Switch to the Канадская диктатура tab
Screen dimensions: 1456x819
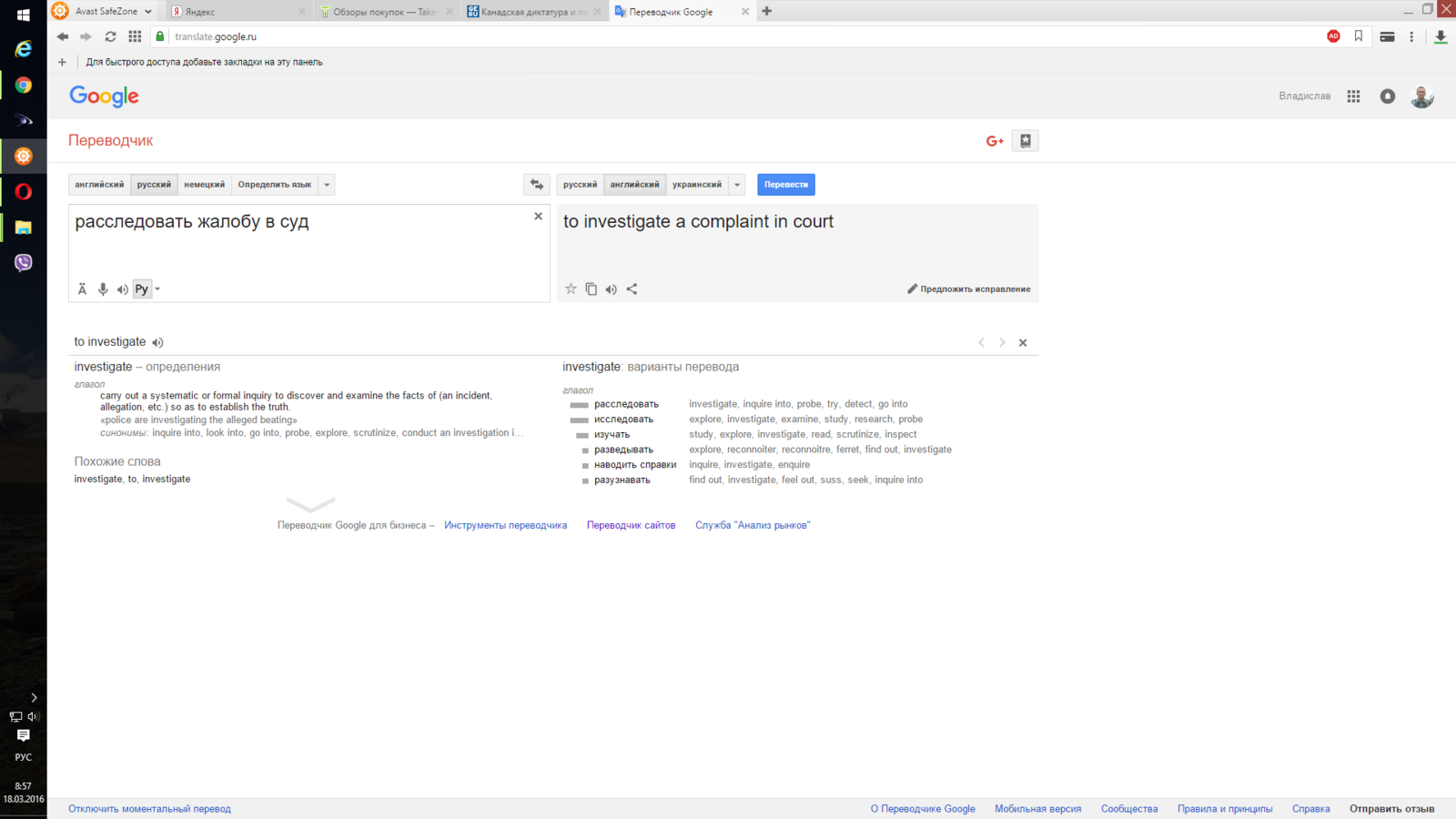click(x=533, y=12)
